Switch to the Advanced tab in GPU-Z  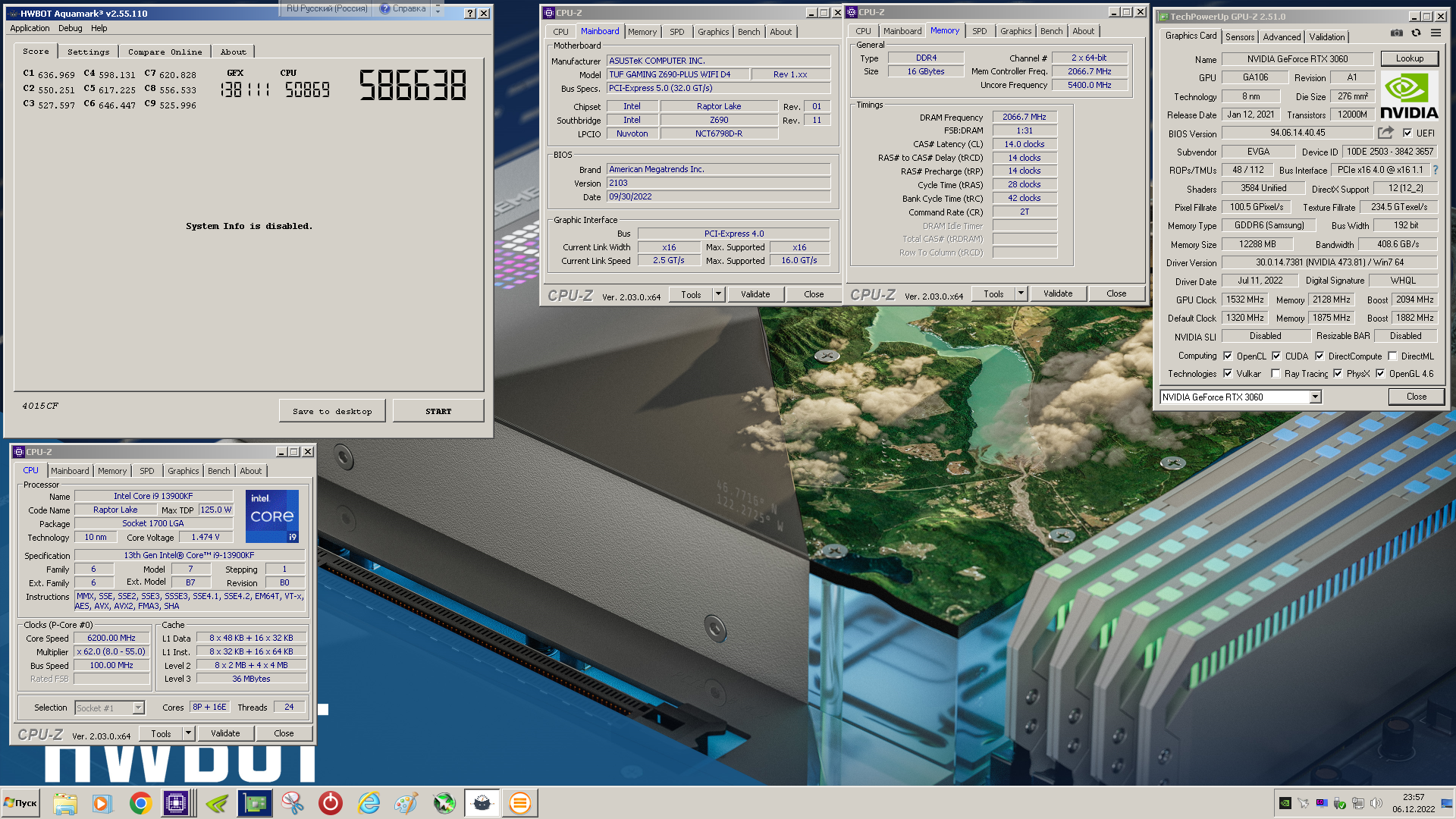point(1282,36)
